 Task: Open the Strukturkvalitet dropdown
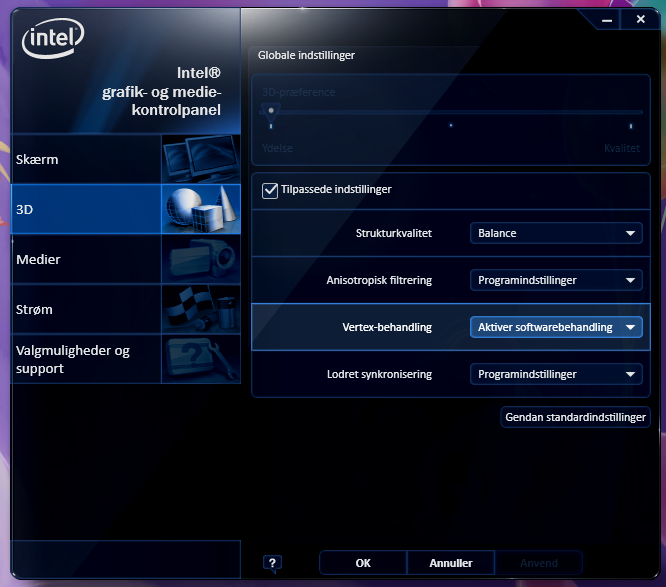(x=556, y=233)
